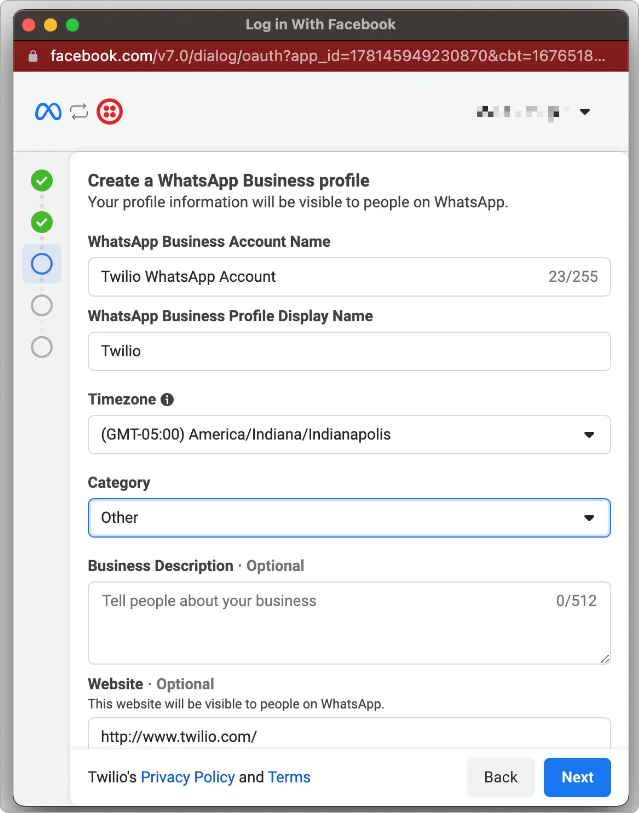
Task: Select the second completed step checkmark
Action: click(41, 222)
